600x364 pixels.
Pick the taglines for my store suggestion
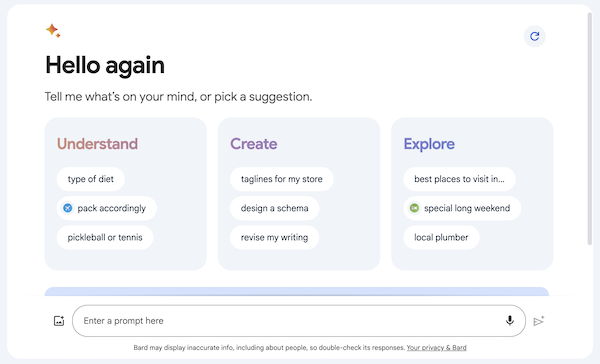[x=282, y=179]
